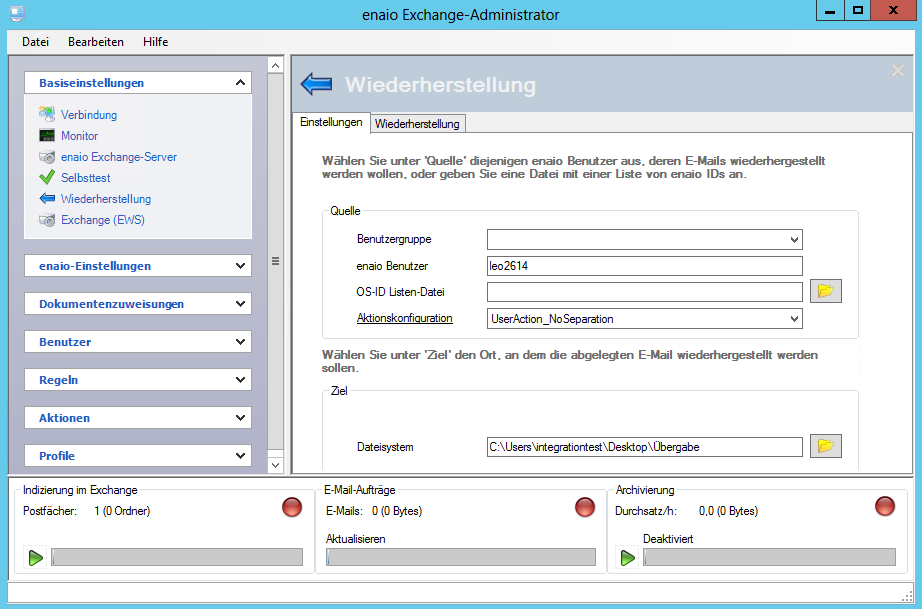Open Verbindung in the sidebar
Image resolution: width=922 pixels, height=609 pixels.
88,115
